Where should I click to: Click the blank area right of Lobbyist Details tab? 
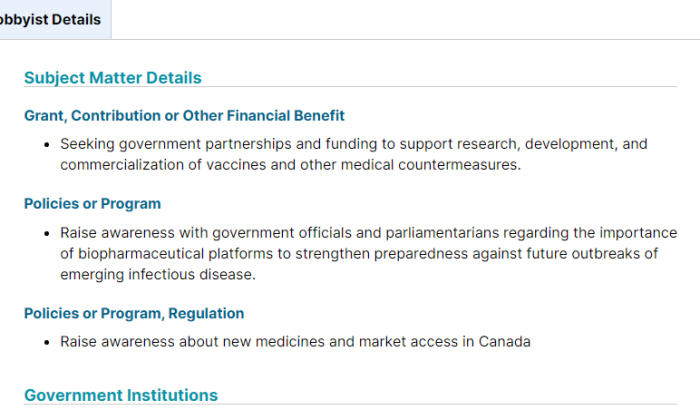(x=405, y=20)
